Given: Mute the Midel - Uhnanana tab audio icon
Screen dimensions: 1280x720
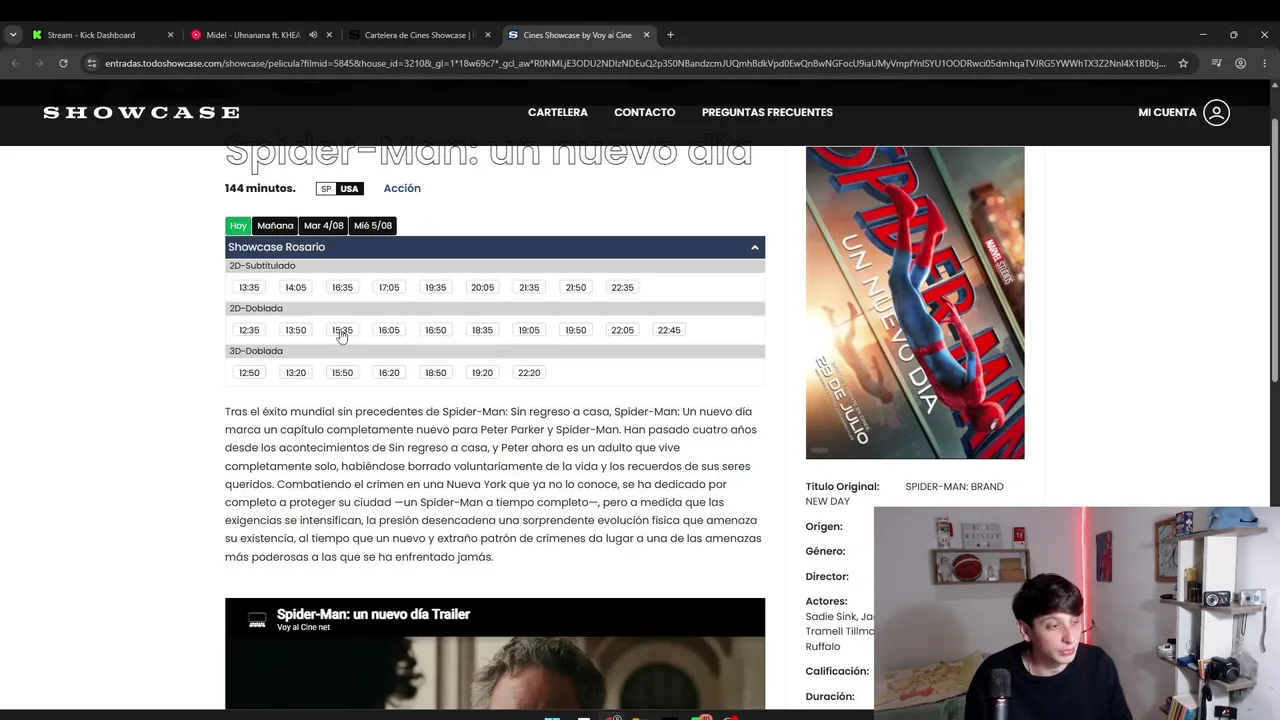Looking at the screenshot, I should pos(313,35).
